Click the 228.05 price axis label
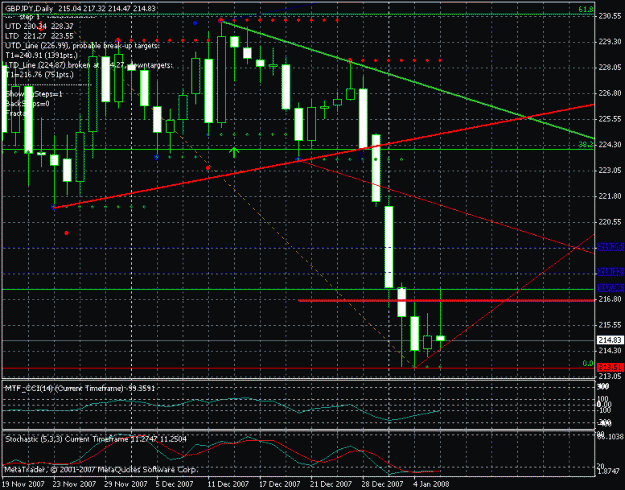Screen dimensions: 625x490 [x=610, y=67]
